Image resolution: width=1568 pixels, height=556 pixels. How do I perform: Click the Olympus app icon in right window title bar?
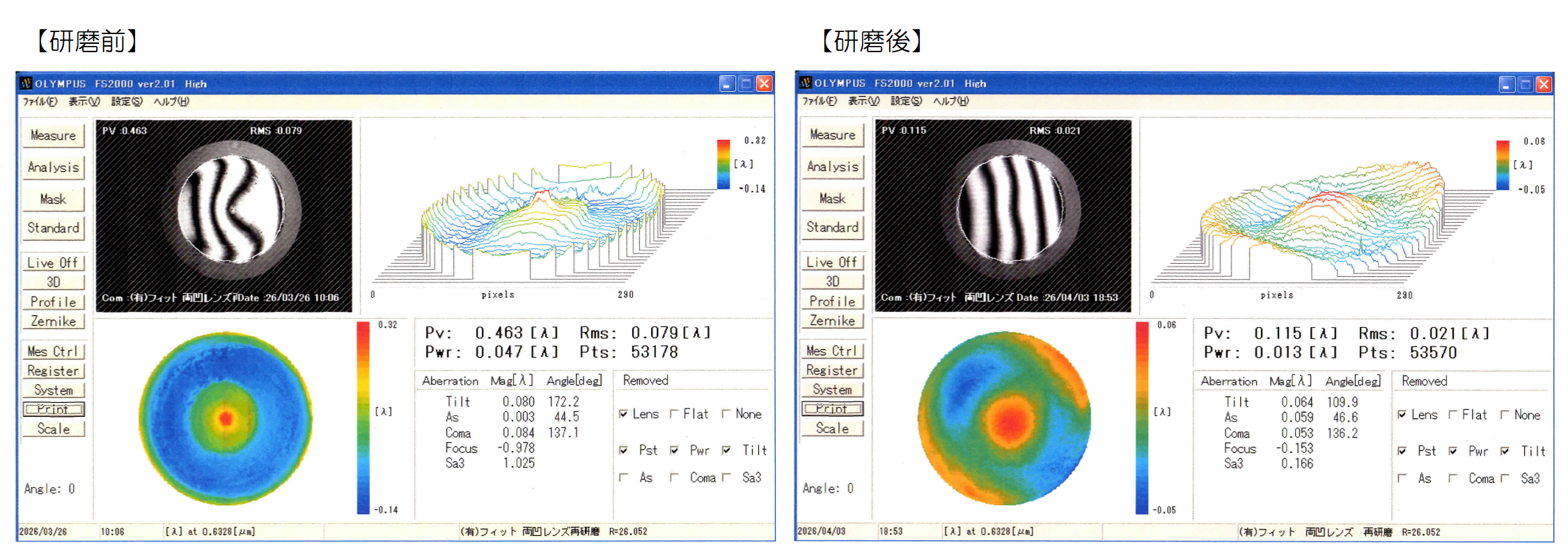pyautogui.click(x=806, y=83)
